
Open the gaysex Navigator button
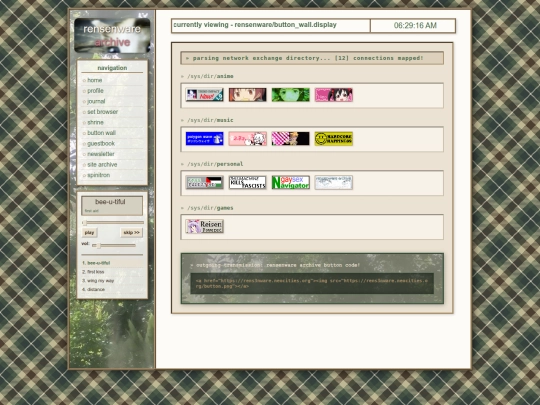click(291, 183)
